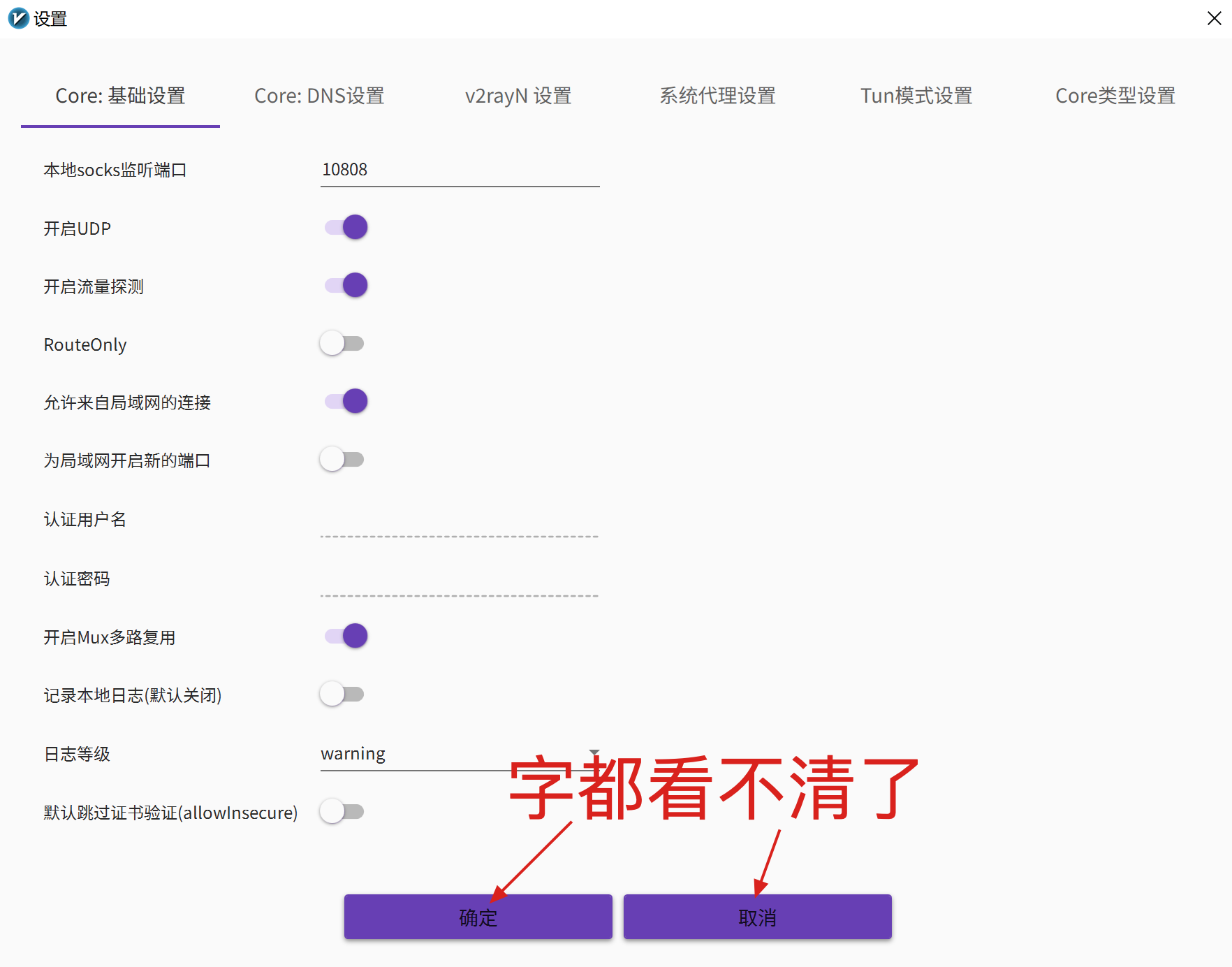Go to 系统代理设置 tab
This screenshot has width=1232, height=967.
pos(717,96)
